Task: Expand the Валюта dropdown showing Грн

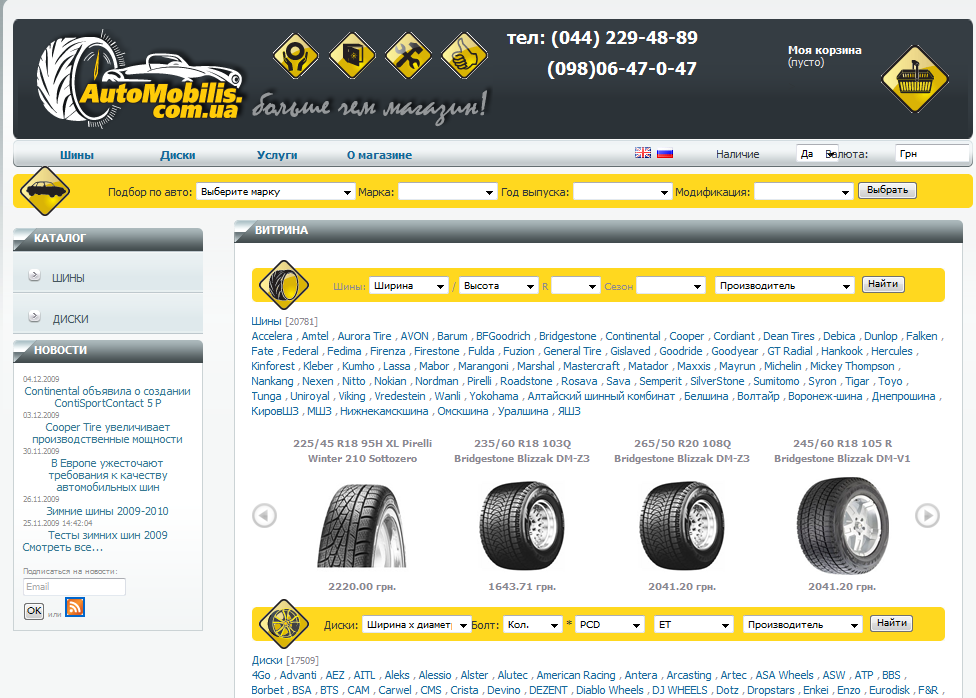Action: click(932, 154)
